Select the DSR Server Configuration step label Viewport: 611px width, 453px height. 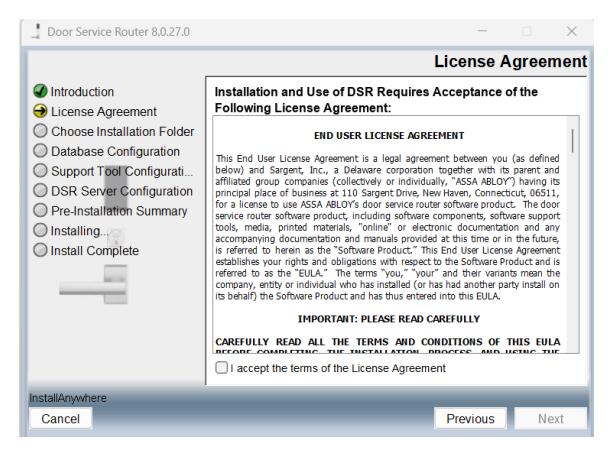(122, 191)
